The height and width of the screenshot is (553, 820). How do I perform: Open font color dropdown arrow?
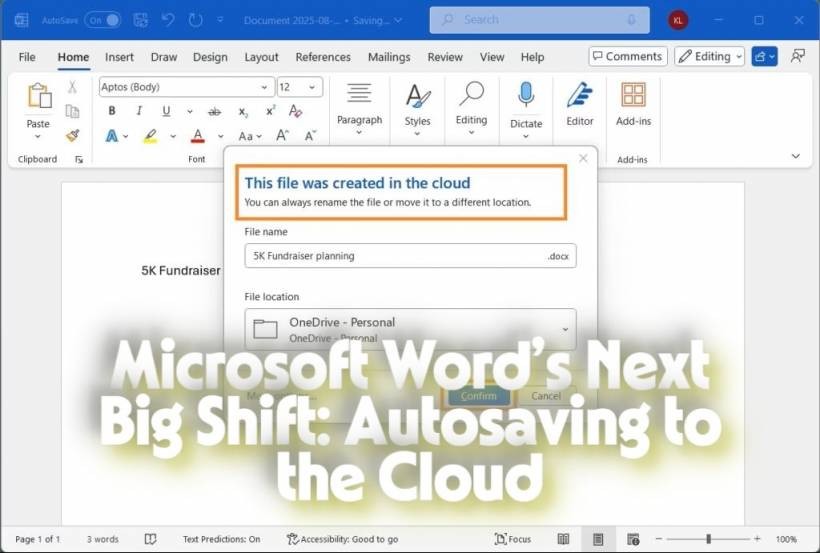221,137
